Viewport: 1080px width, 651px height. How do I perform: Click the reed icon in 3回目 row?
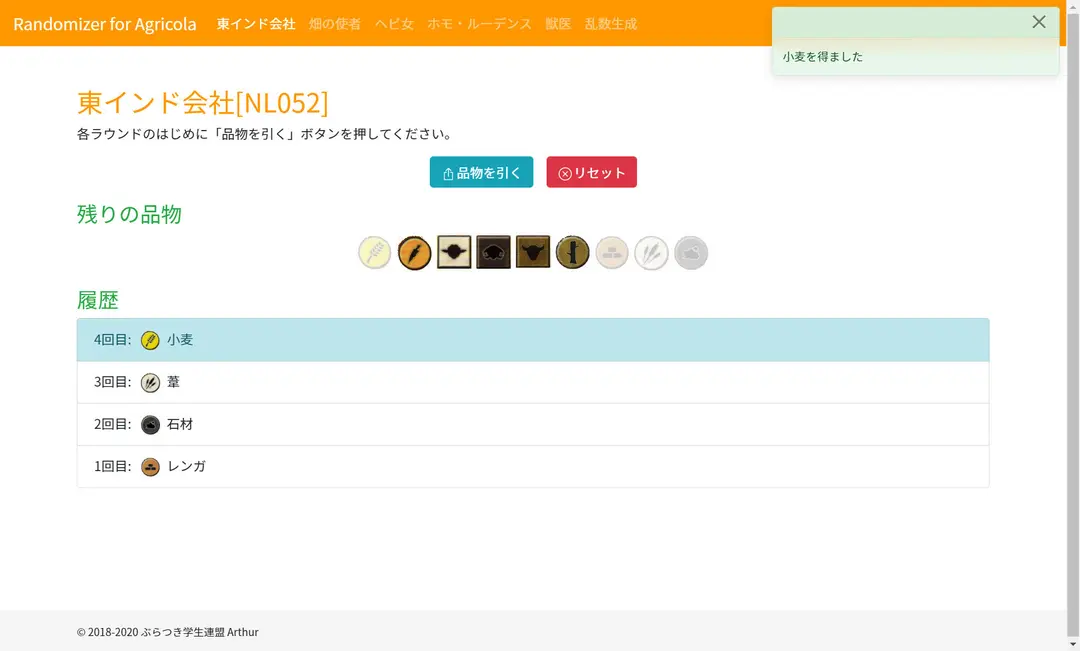[x=150, y=382]
